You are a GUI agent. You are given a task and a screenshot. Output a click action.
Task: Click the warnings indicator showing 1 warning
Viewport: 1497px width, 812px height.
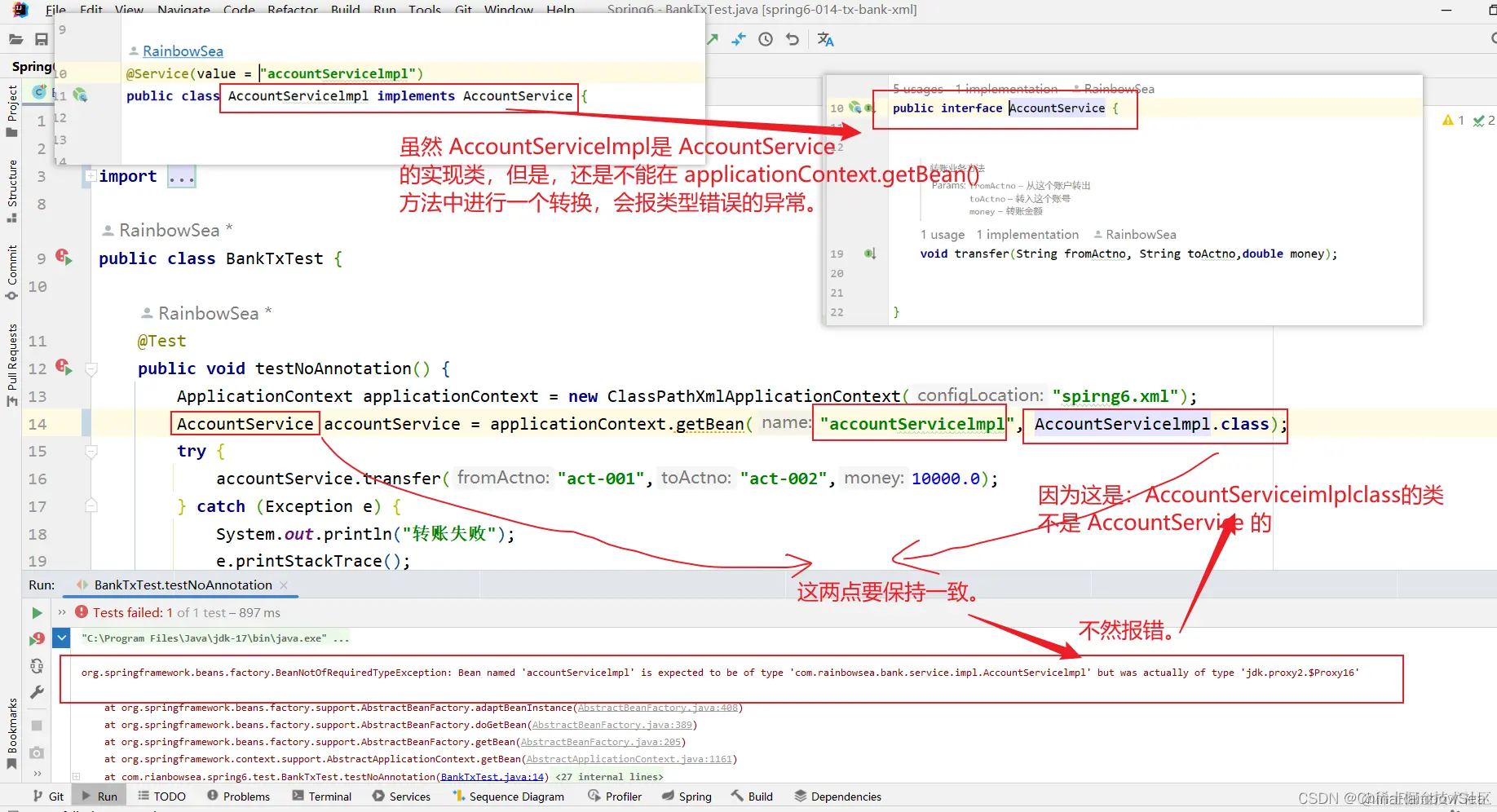click(x=1453, y=121)
